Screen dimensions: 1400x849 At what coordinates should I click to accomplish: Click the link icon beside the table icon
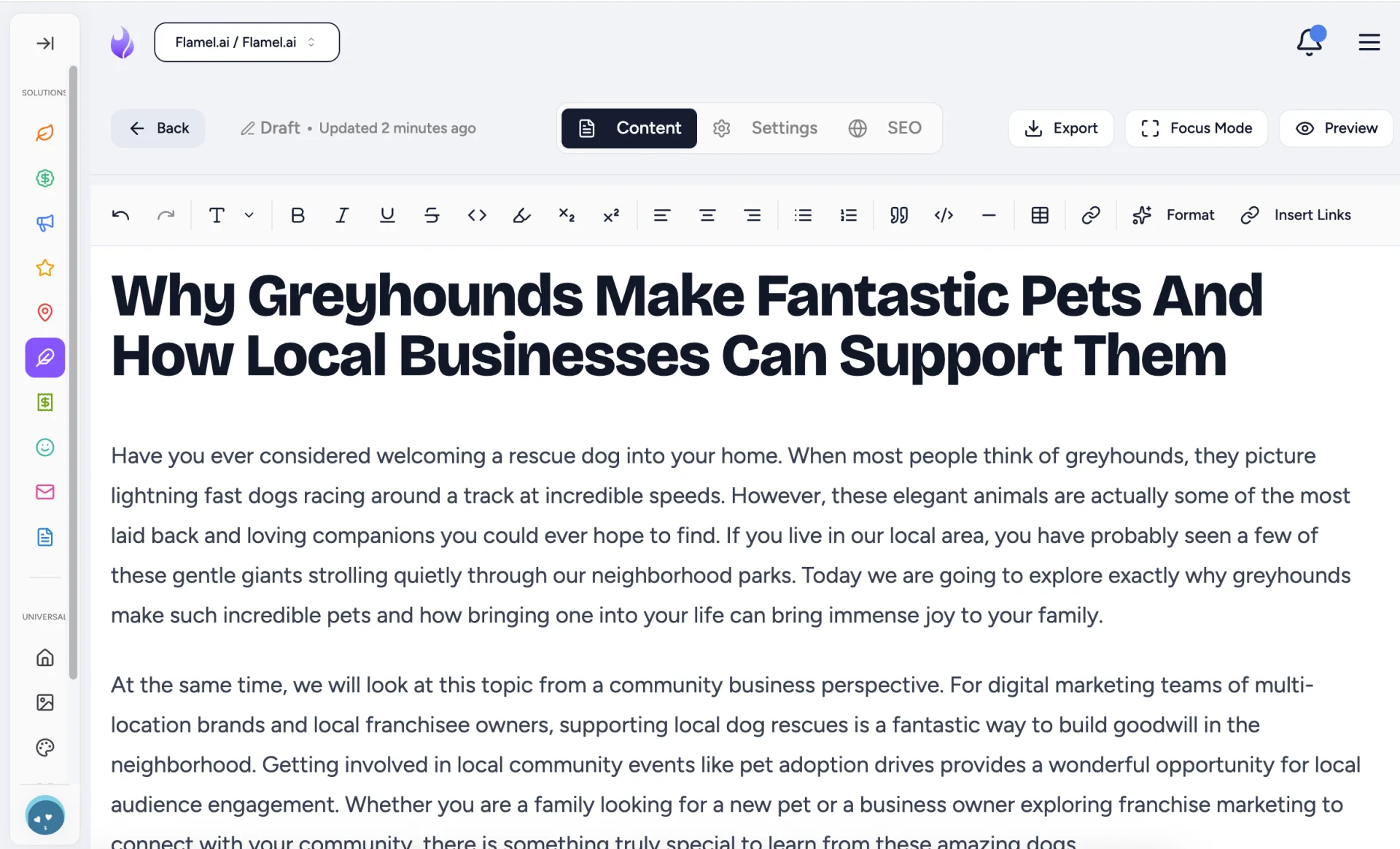(x=1091, y=215)
